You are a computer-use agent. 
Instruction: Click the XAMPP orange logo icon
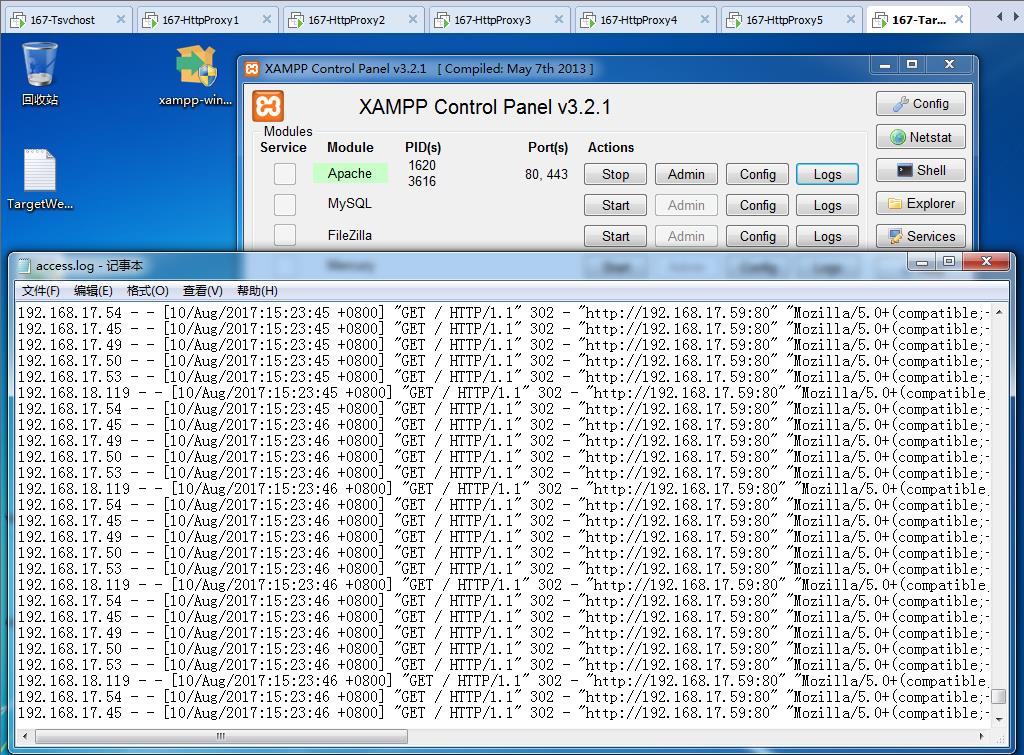click(x=268, y=106)
